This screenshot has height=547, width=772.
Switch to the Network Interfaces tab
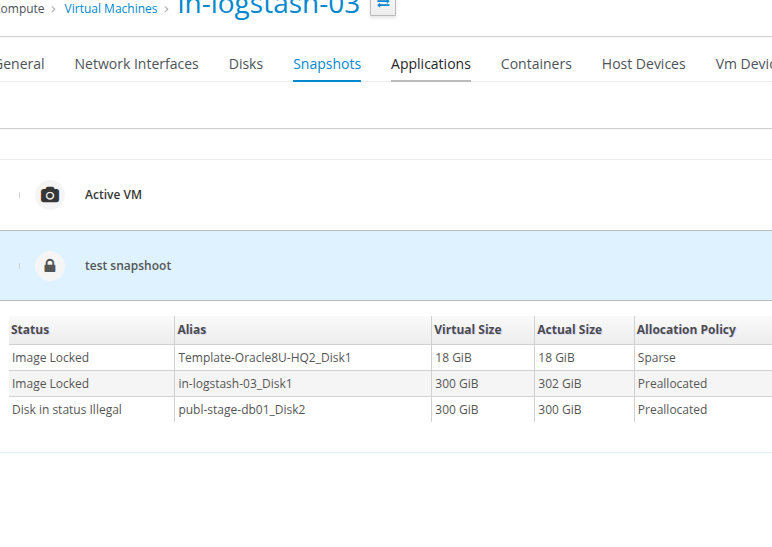[x=136, y=64]
